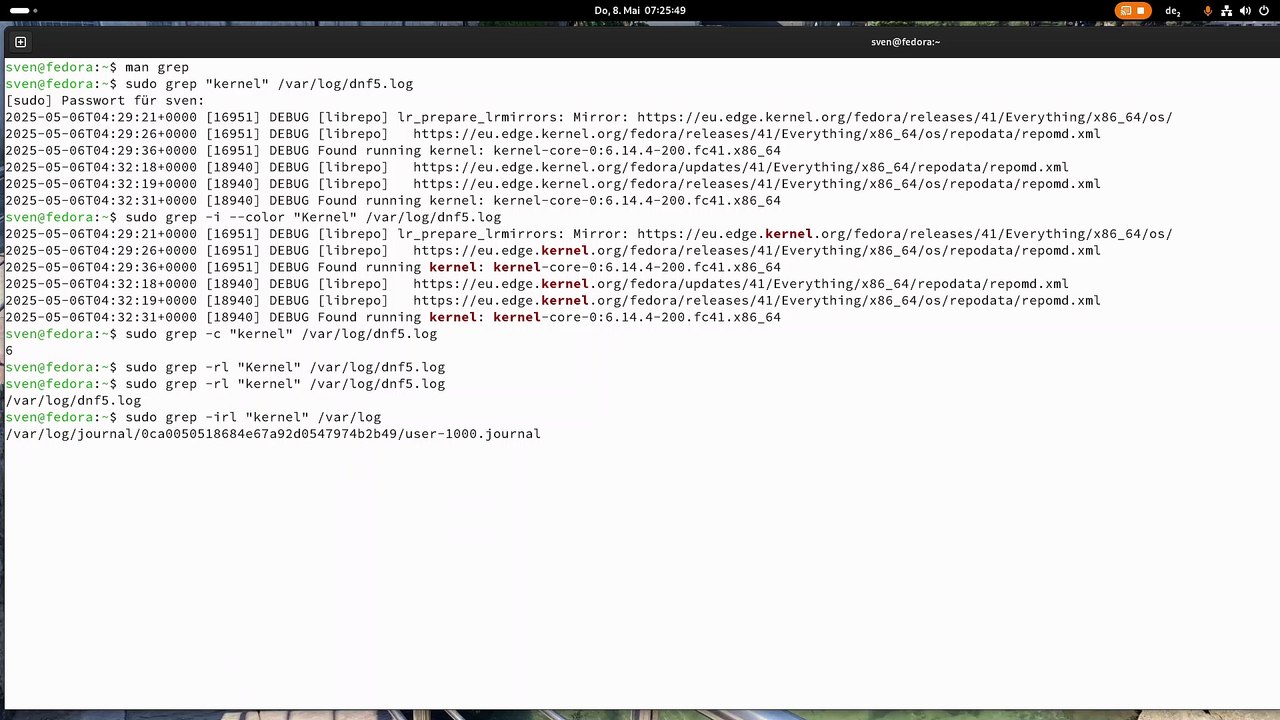Click the sven@fedora:~ window title
This screenshot has height=720, width=1280.
[x=905, y=42]
